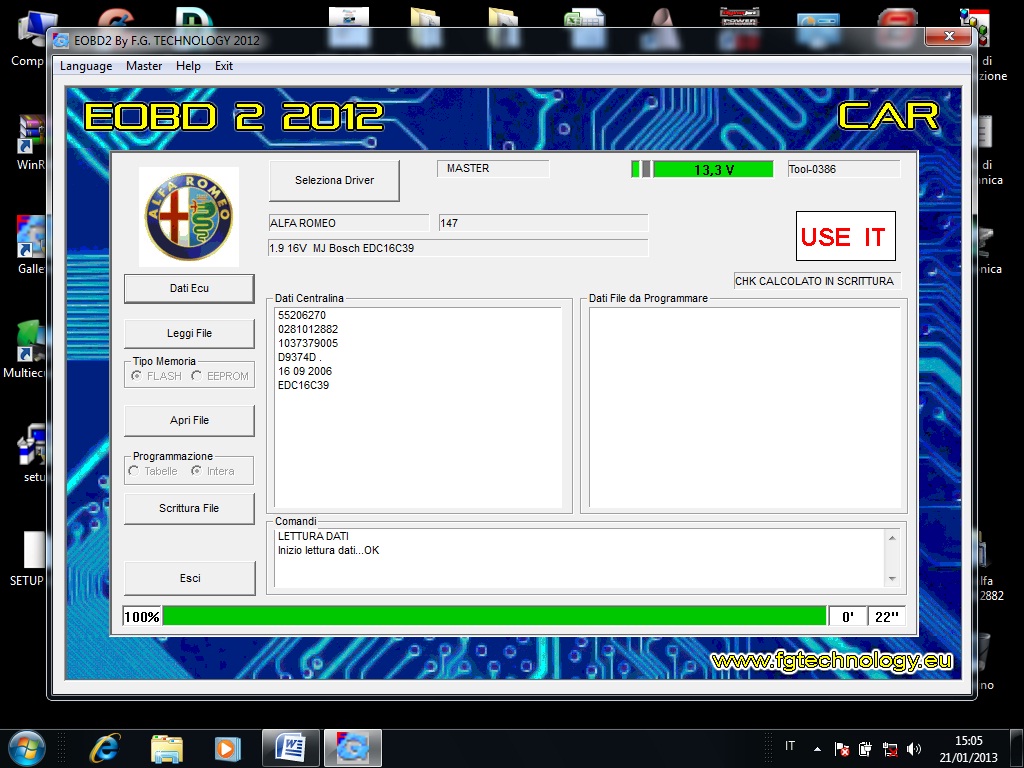Open the Language menu
This screenshot has width=1024, height=768.
86,66
